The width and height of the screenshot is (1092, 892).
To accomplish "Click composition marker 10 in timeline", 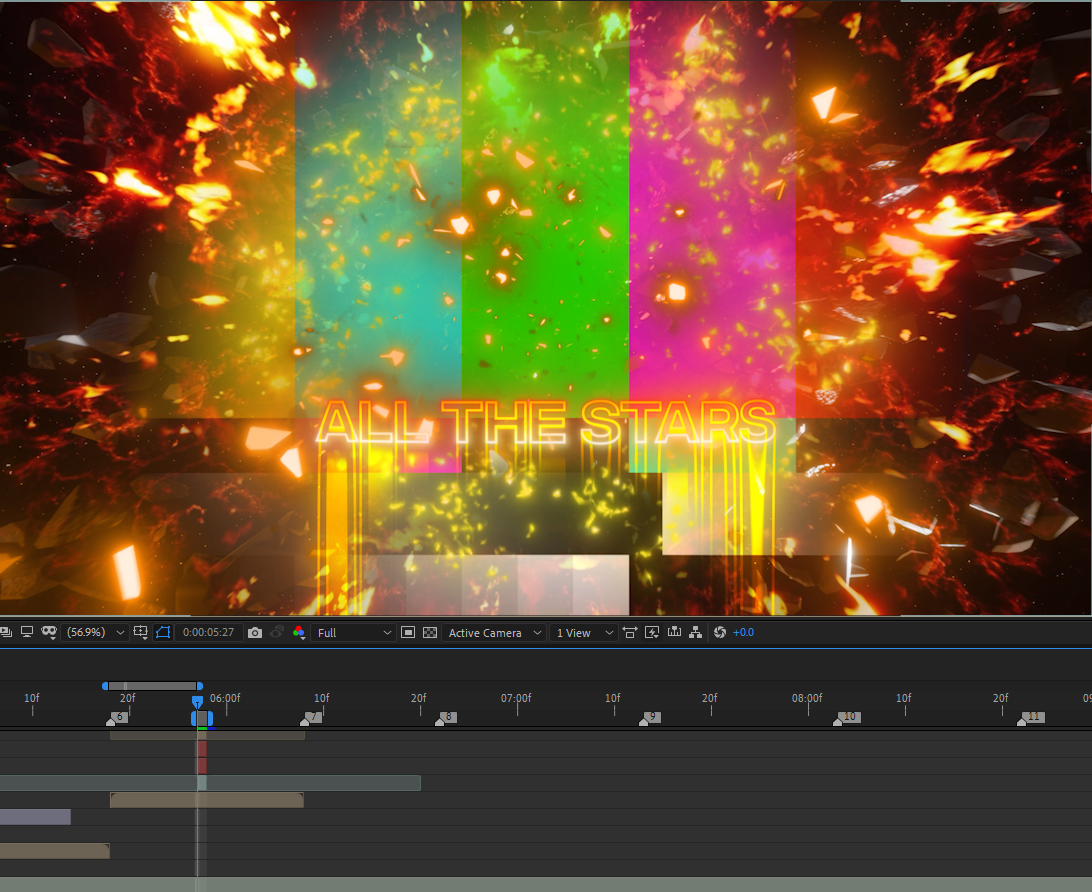I will click(847, 718).
